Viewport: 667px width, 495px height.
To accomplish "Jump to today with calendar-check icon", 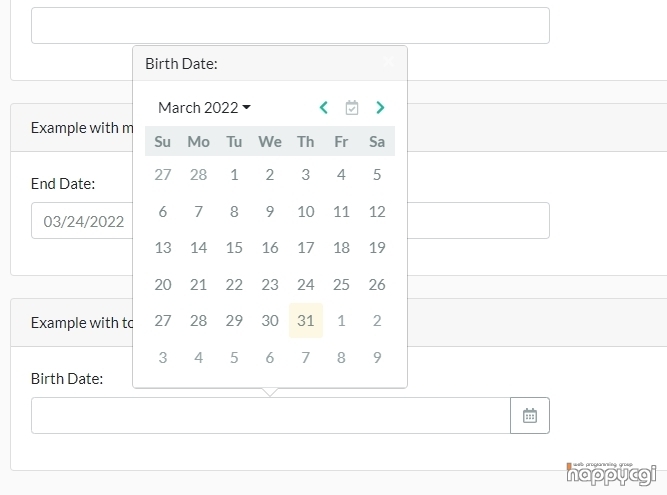I will pos(352,108).
